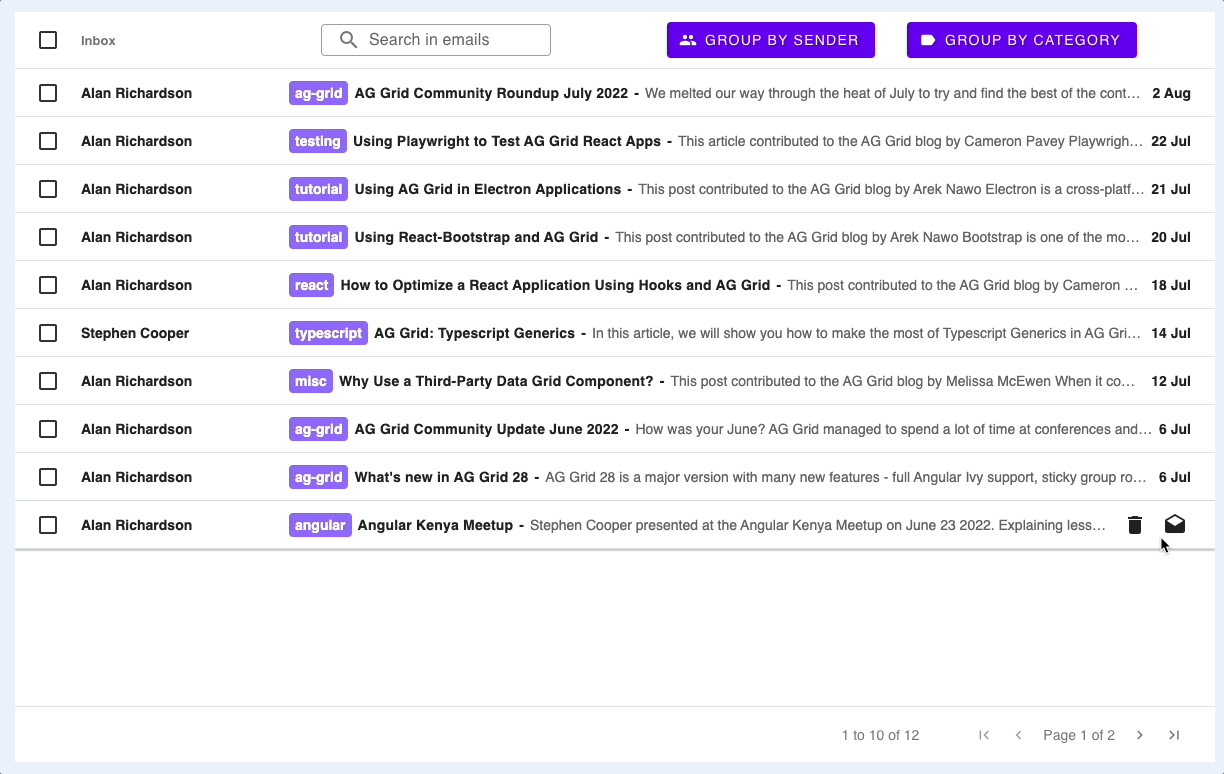Screen dimensions: 1224x774
Task: Open Why Use a Third-Party Data Grid Component email
Action: tap(496, 381)
